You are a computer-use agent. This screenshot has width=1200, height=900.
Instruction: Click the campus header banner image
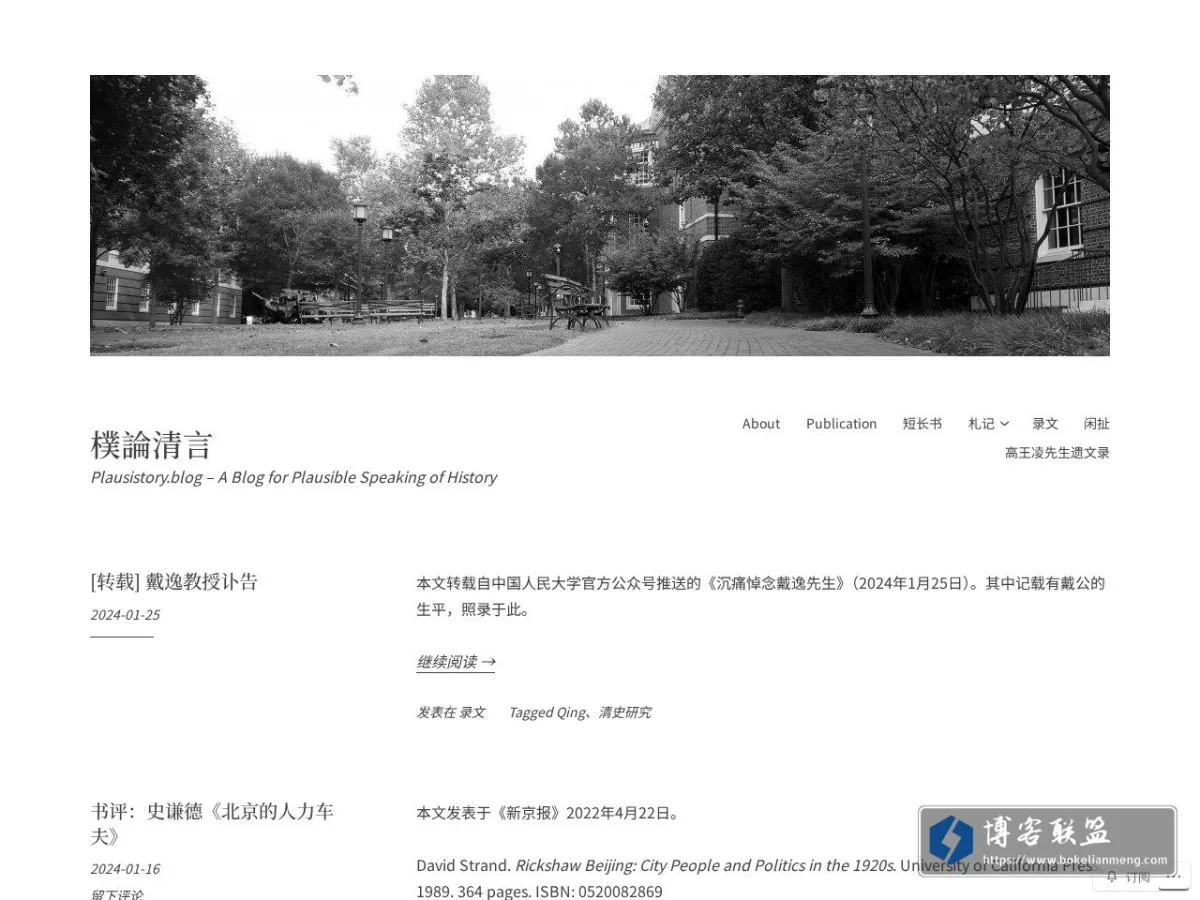[x=600, y=215]
